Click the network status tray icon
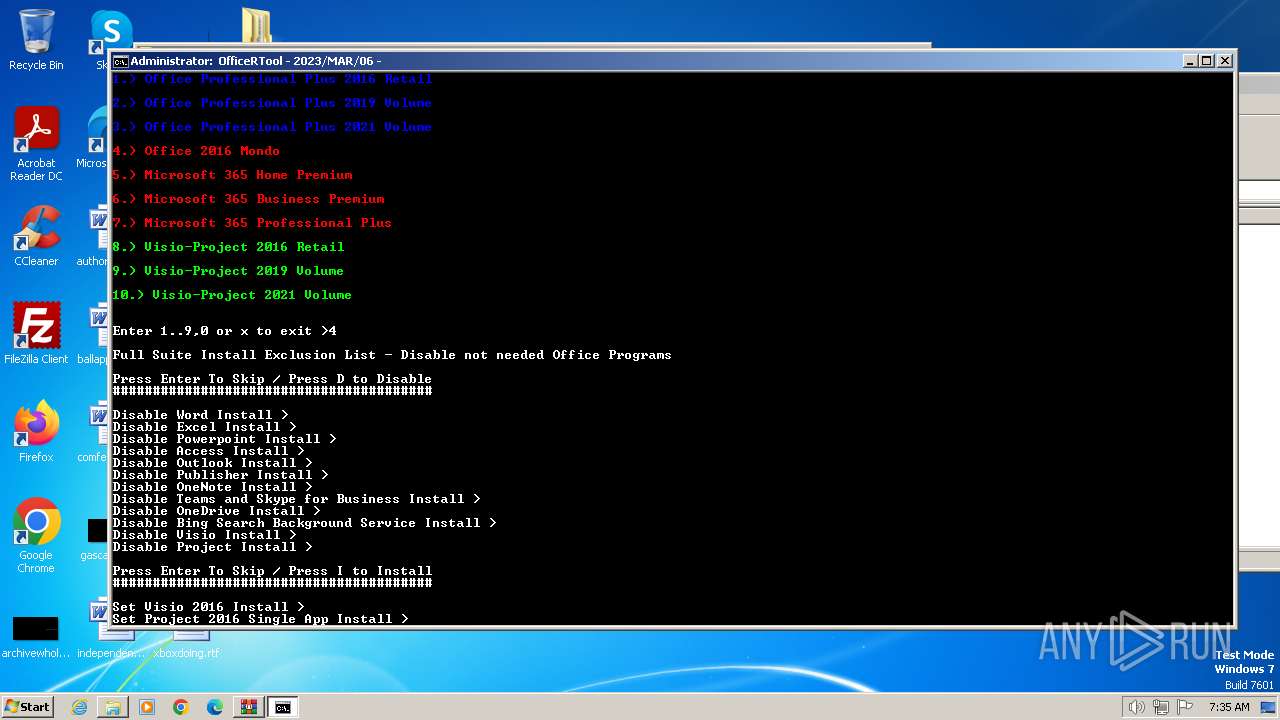This screenshot has height=720, width=1280. tap(1163, 707)
